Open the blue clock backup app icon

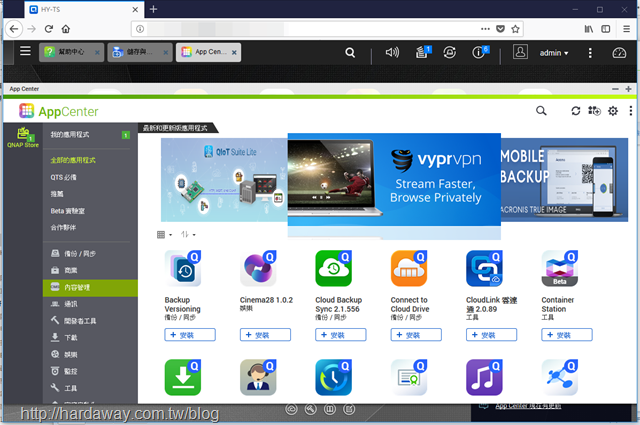tap(333, 378)
